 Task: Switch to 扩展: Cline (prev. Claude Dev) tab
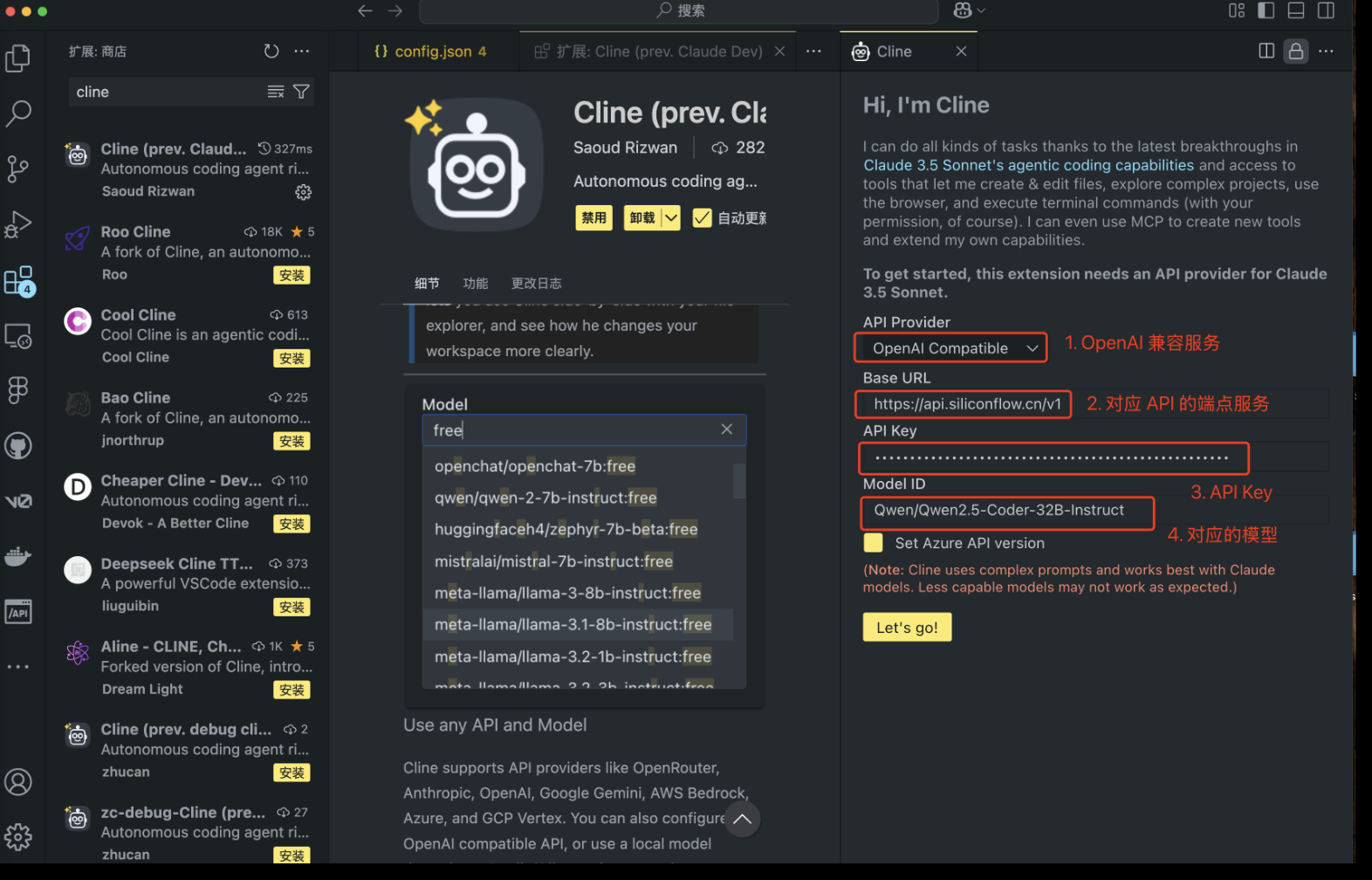pos(659,52)
